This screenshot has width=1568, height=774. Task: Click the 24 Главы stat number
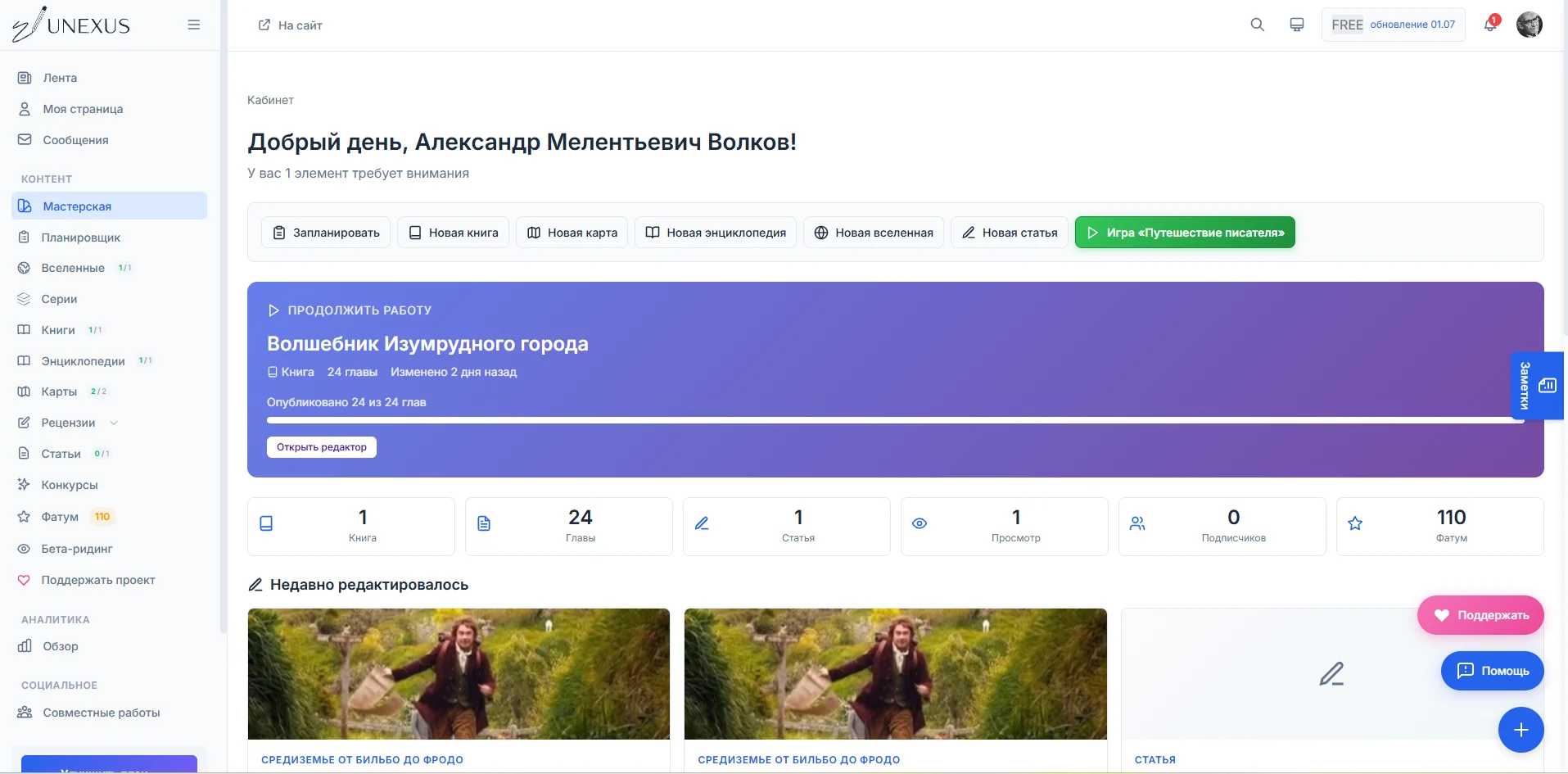581,517
